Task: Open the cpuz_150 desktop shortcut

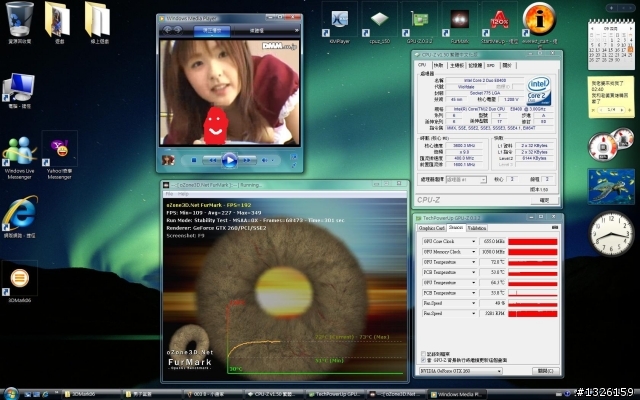Action: [379, 20]
